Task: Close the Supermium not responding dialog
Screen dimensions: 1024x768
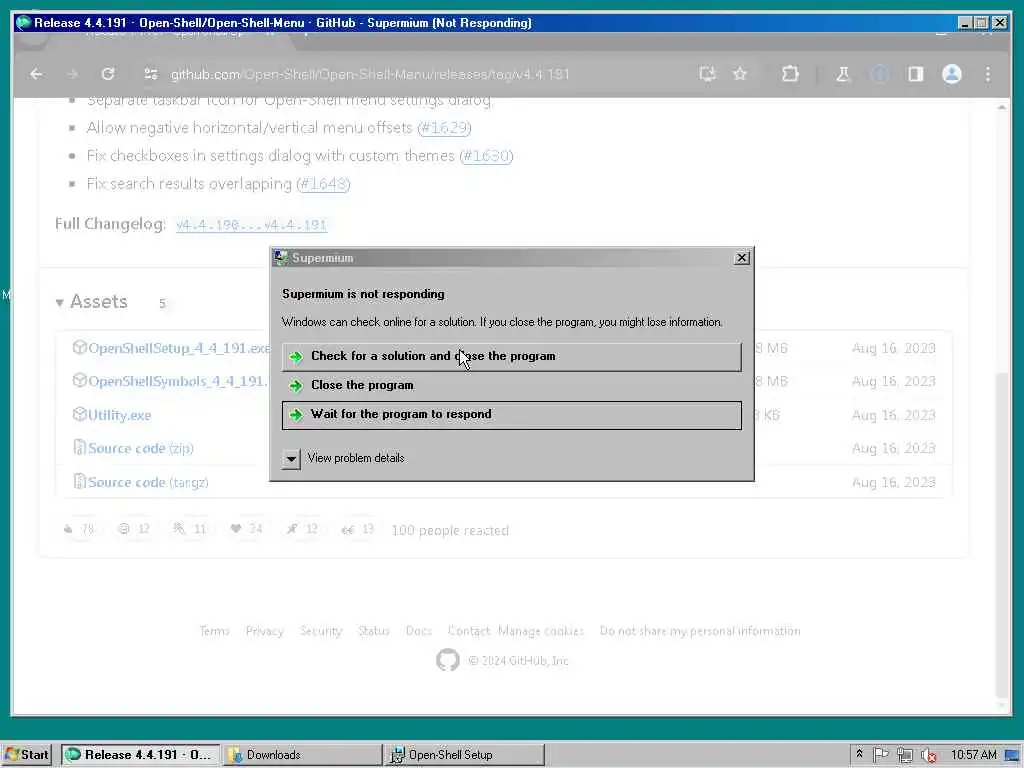Action: pyautogui.click(x=741, y=258)
